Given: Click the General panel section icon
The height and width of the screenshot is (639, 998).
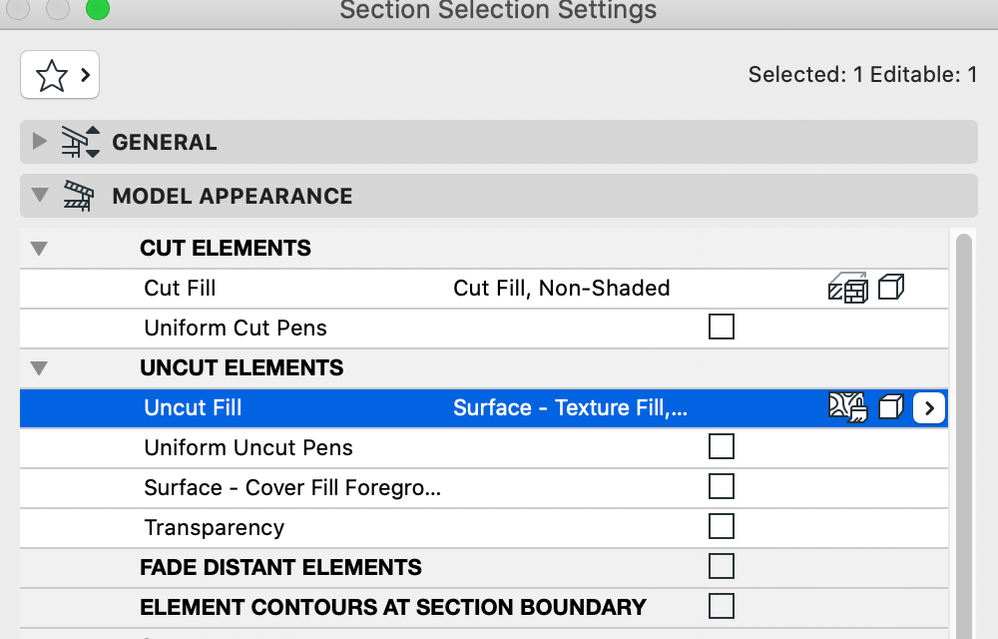Looking at the screenshot, I should click(80, 141).
